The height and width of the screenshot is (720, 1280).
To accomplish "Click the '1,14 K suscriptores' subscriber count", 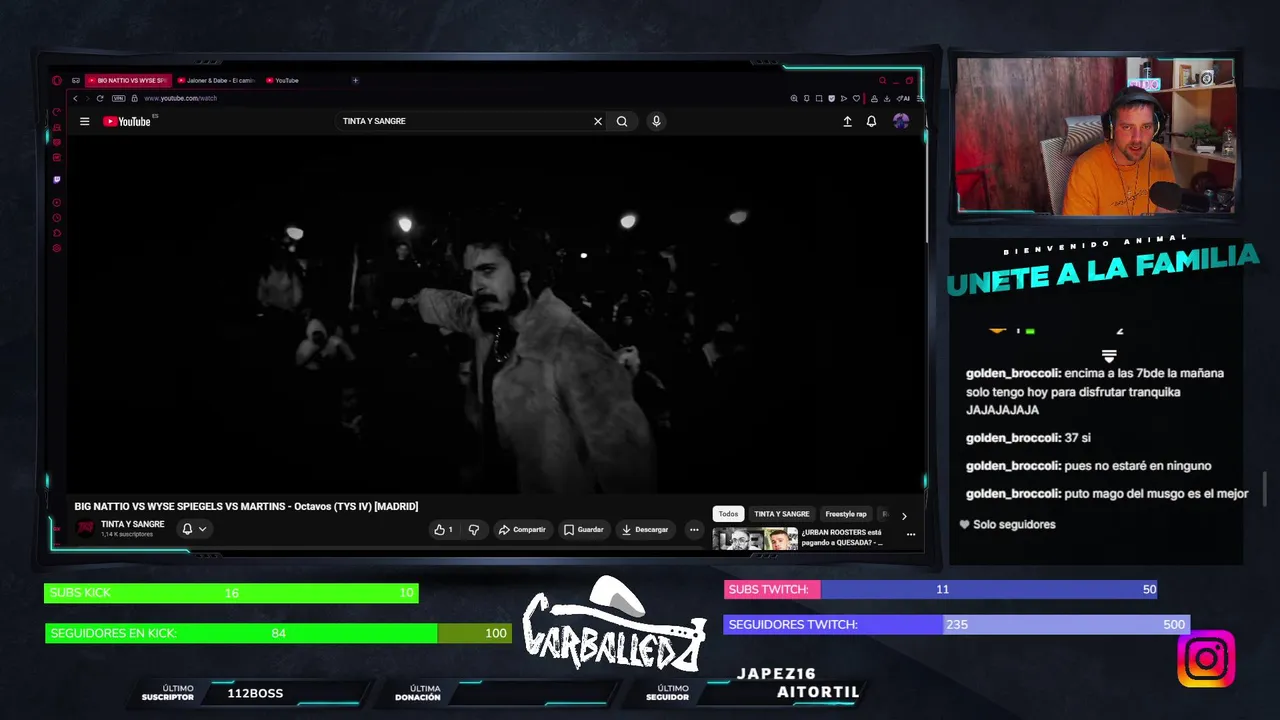I will click(127, 534).
